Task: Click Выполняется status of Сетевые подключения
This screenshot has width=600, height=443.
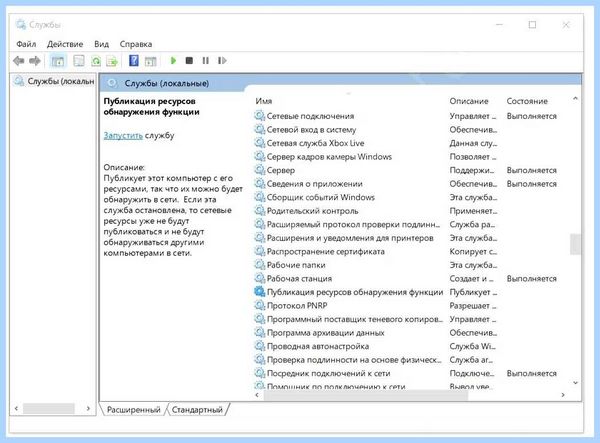Action: point(532,116)
